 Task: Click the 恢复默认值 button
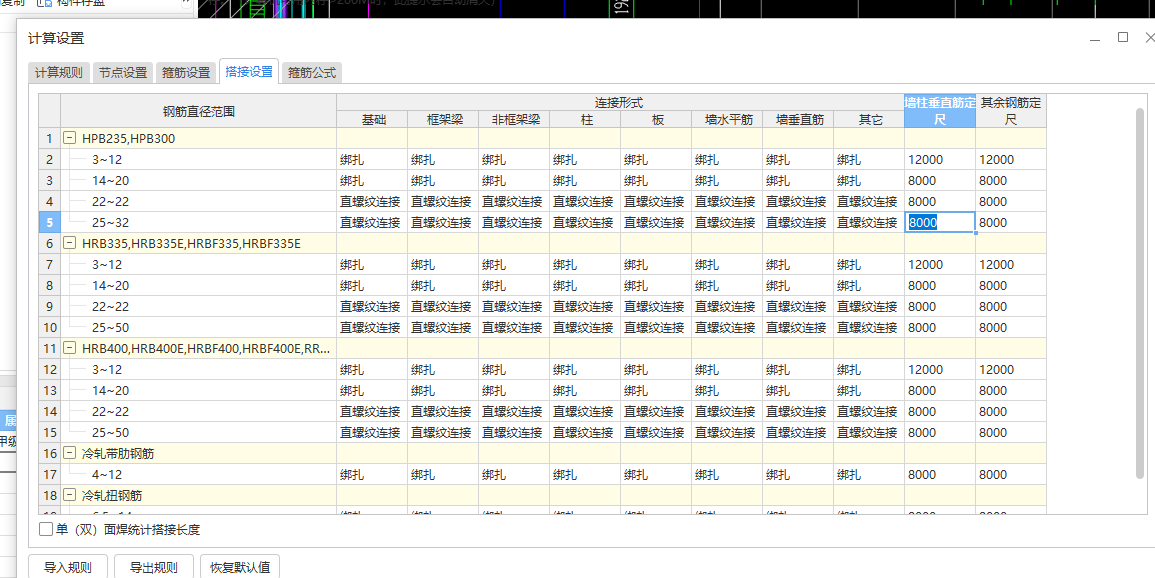240,568
